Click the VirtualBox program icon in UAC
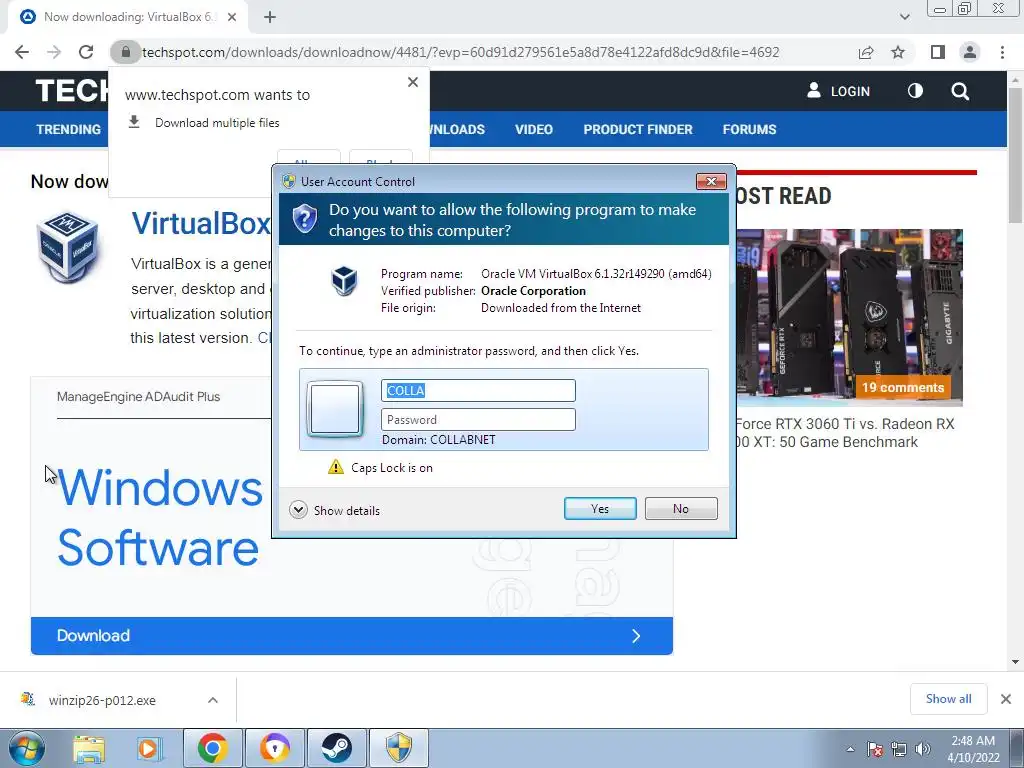Image resolution: width=1024 pixels, height=768 pixels. point(344,281)
